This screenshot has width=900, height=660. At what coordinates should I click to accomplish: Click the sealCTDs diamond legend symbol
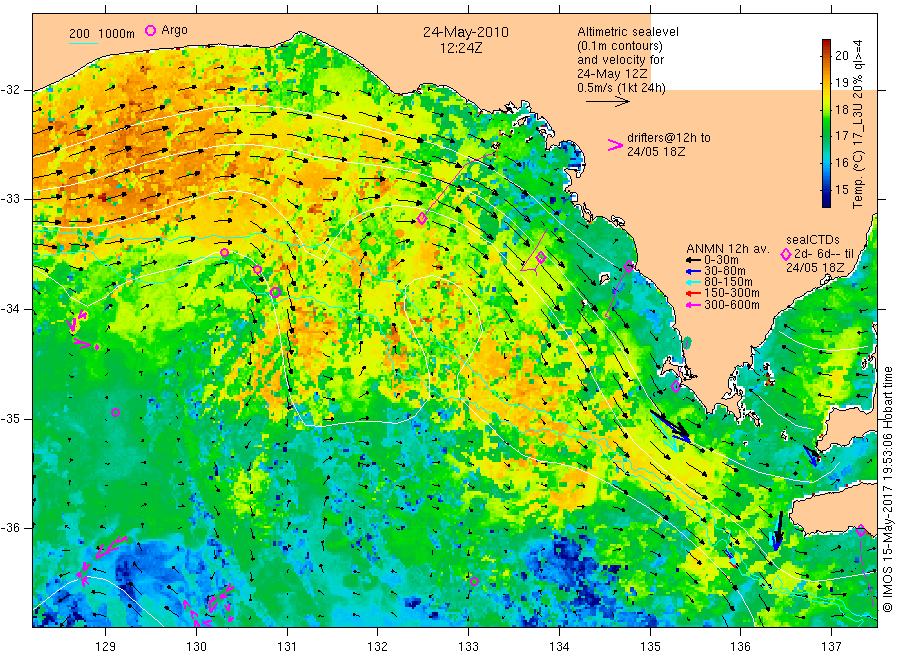[x=786, y=254]
